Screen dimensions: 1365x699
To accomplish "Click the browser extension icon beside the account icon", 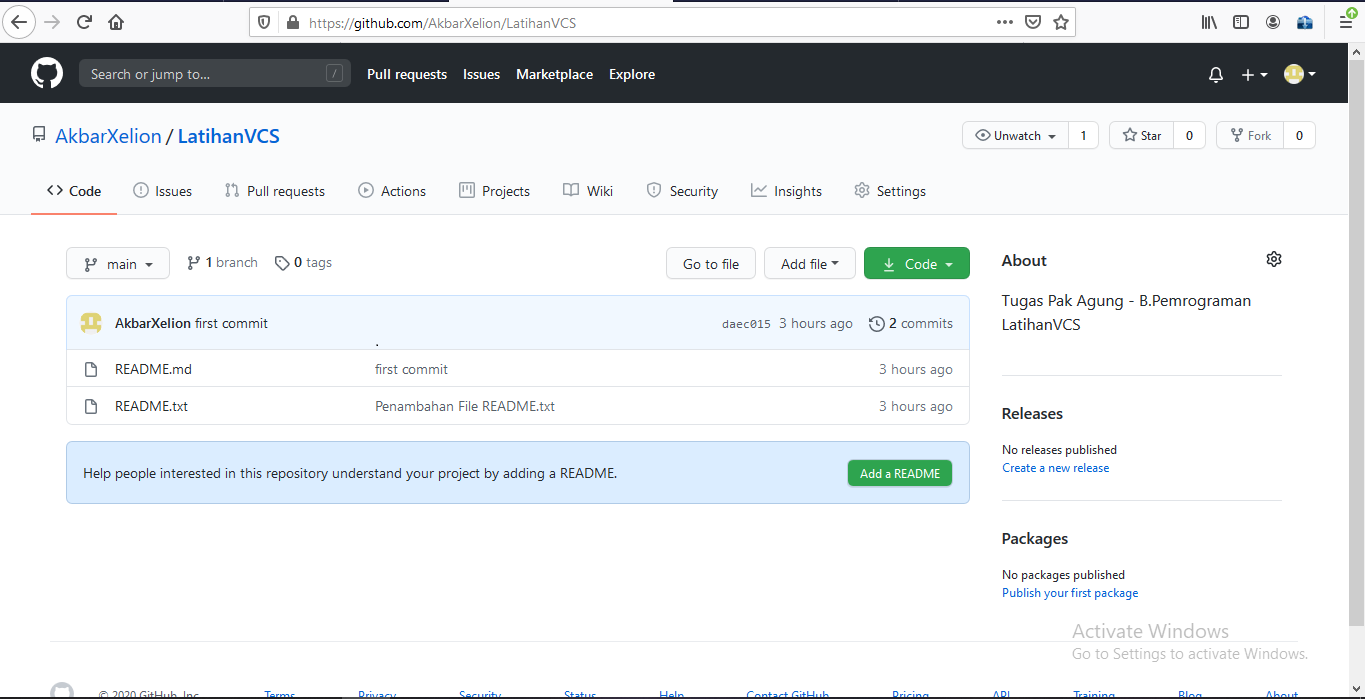I will pos(1305,22).
